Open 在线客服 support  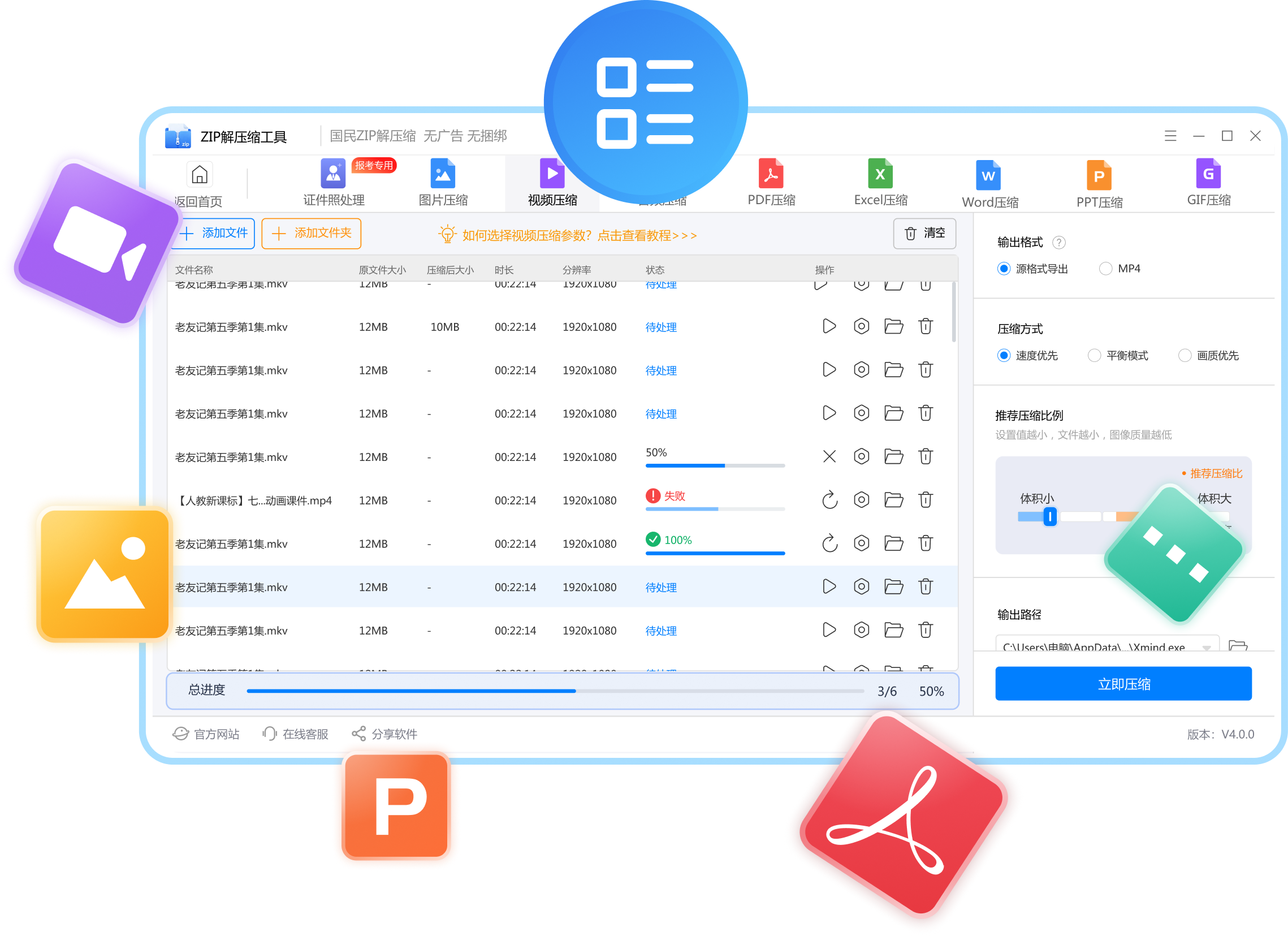click(295, 734)
